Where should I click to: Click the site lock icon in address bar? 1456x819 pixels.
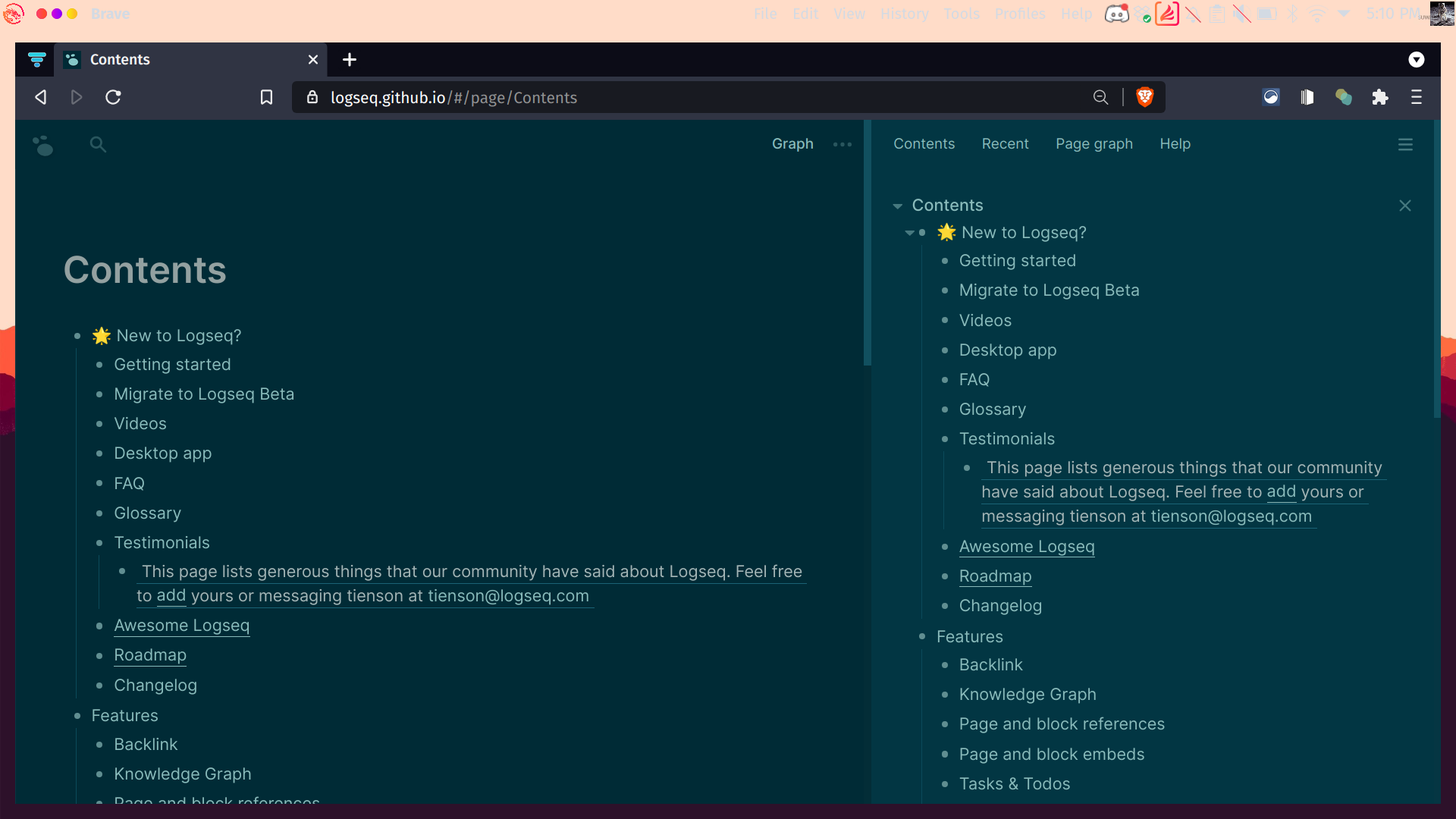pos(312,97)
